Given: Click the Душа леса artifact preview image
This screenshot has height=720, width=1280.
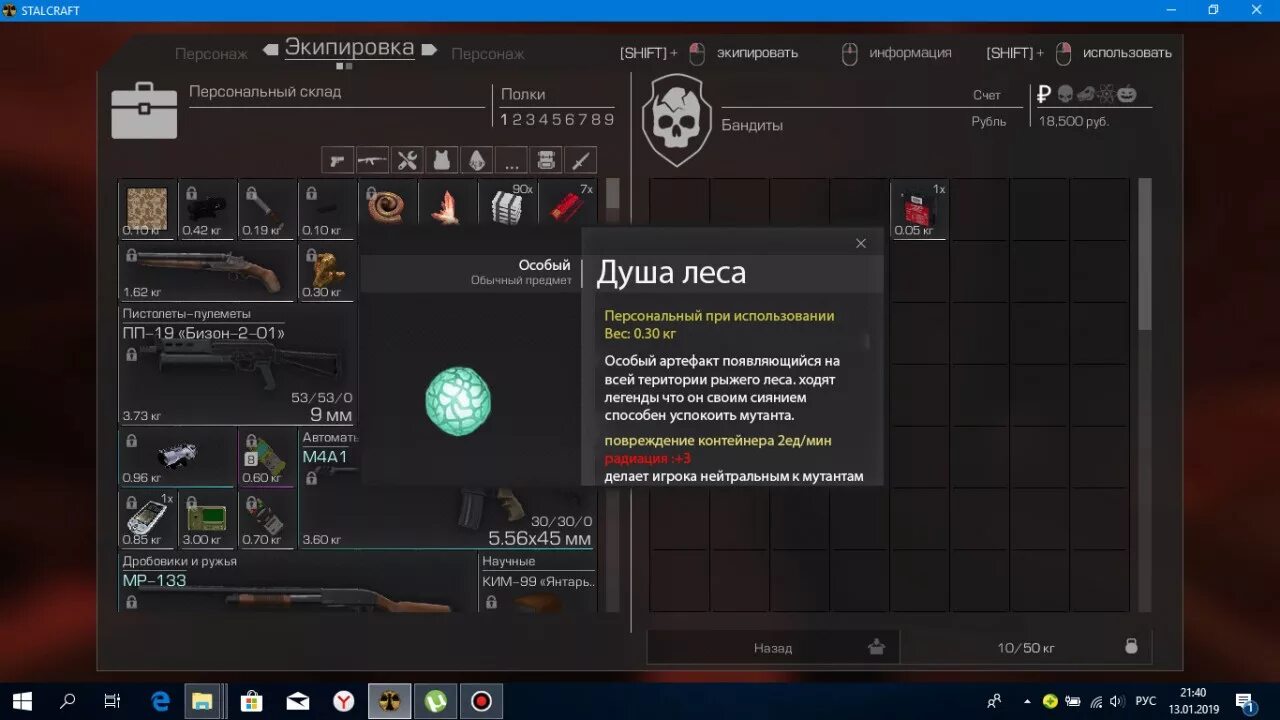Looking at the screenshot, I should (x=458, y=400).
